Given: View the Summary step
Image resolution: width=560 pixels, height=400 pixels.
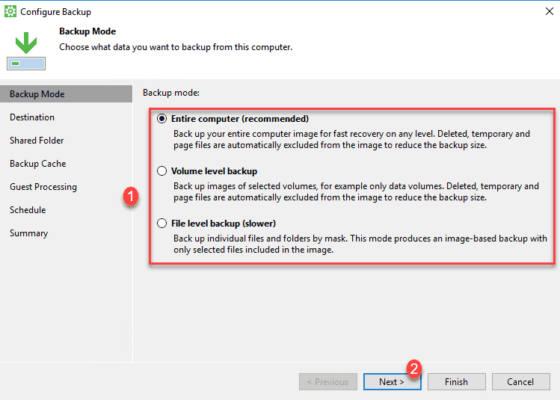Looking at the screenshot, I should click(29, 233).
